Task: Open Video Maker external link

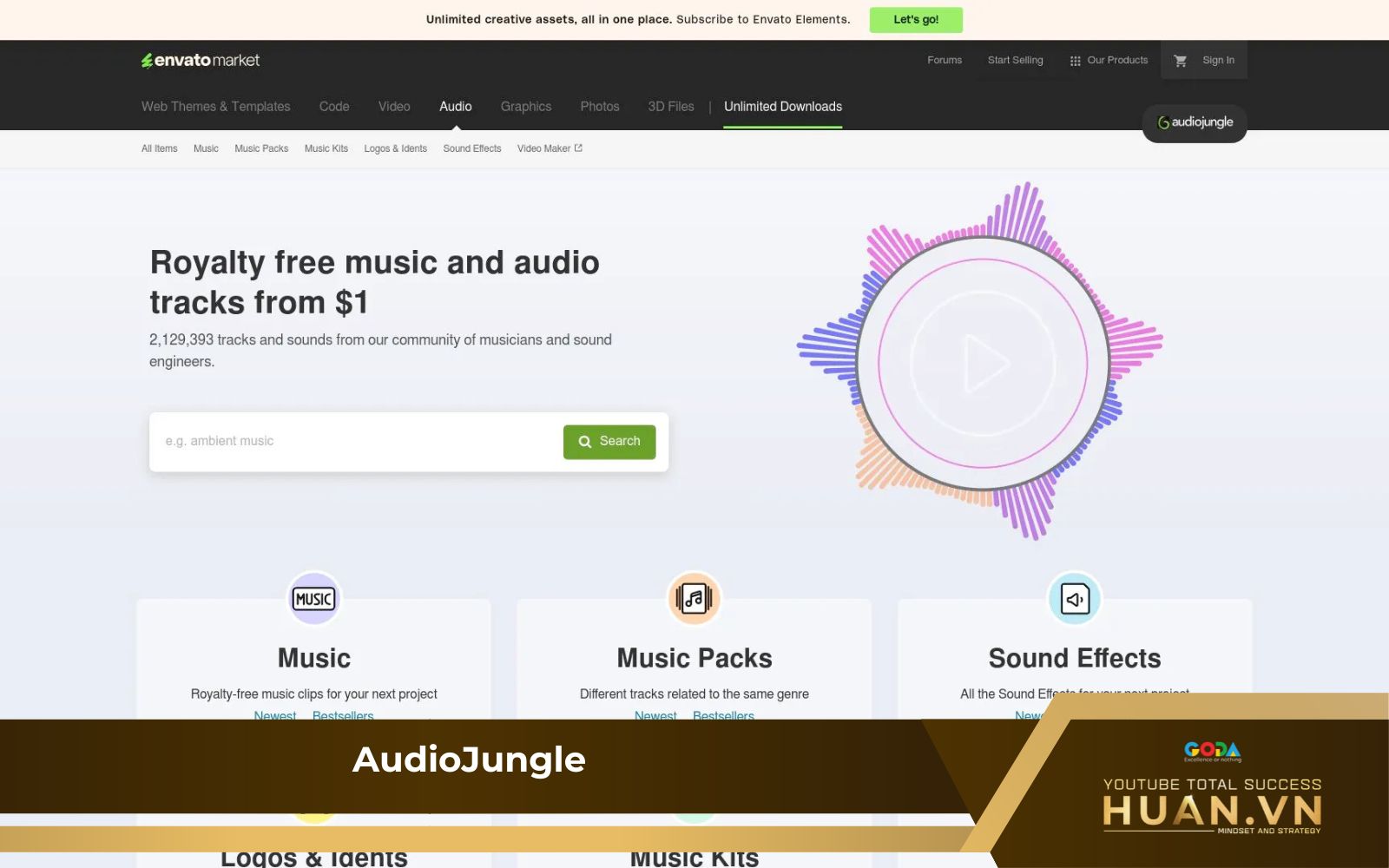Action: [x=550, y=148]
